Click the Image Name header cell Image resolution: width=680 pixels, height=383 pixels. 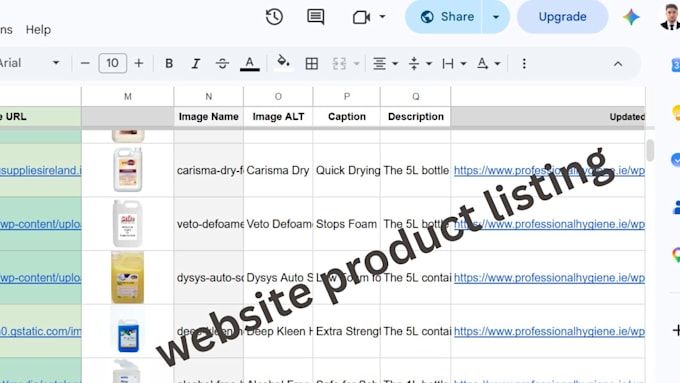pos(209,117)
